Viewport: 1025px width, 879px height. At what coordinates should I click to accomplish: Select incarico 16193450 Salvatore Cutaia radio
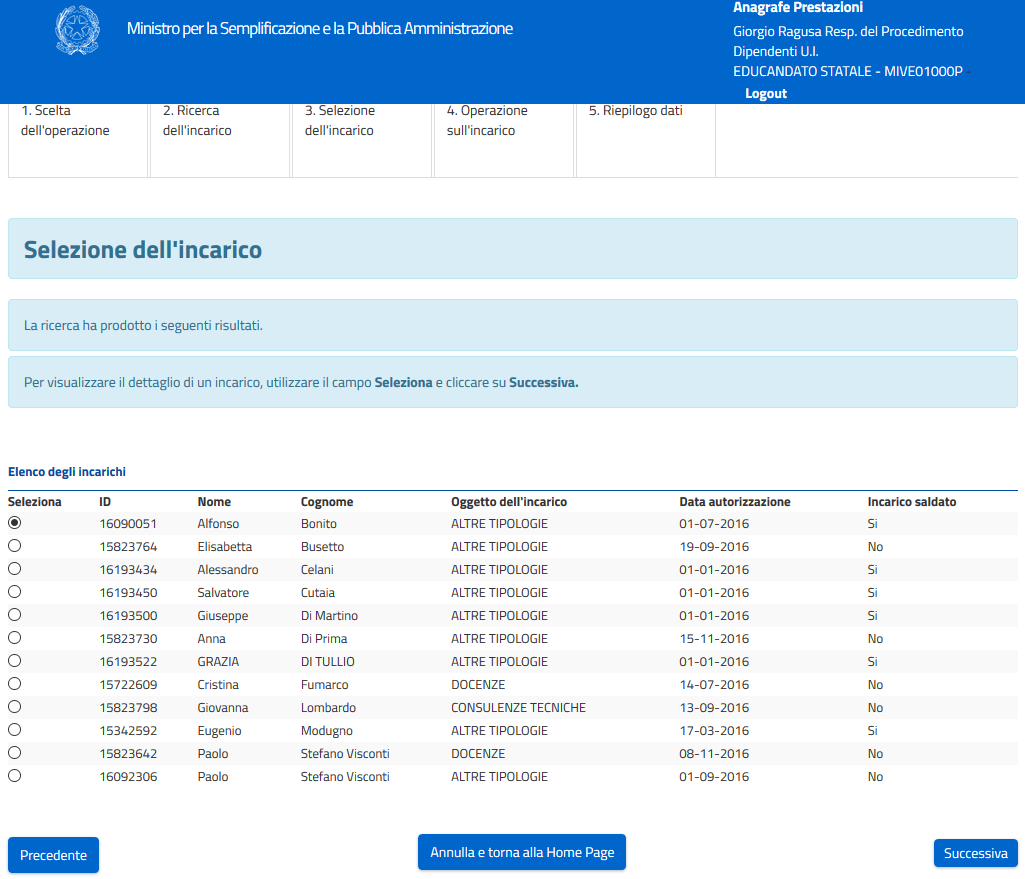point(15,592)
